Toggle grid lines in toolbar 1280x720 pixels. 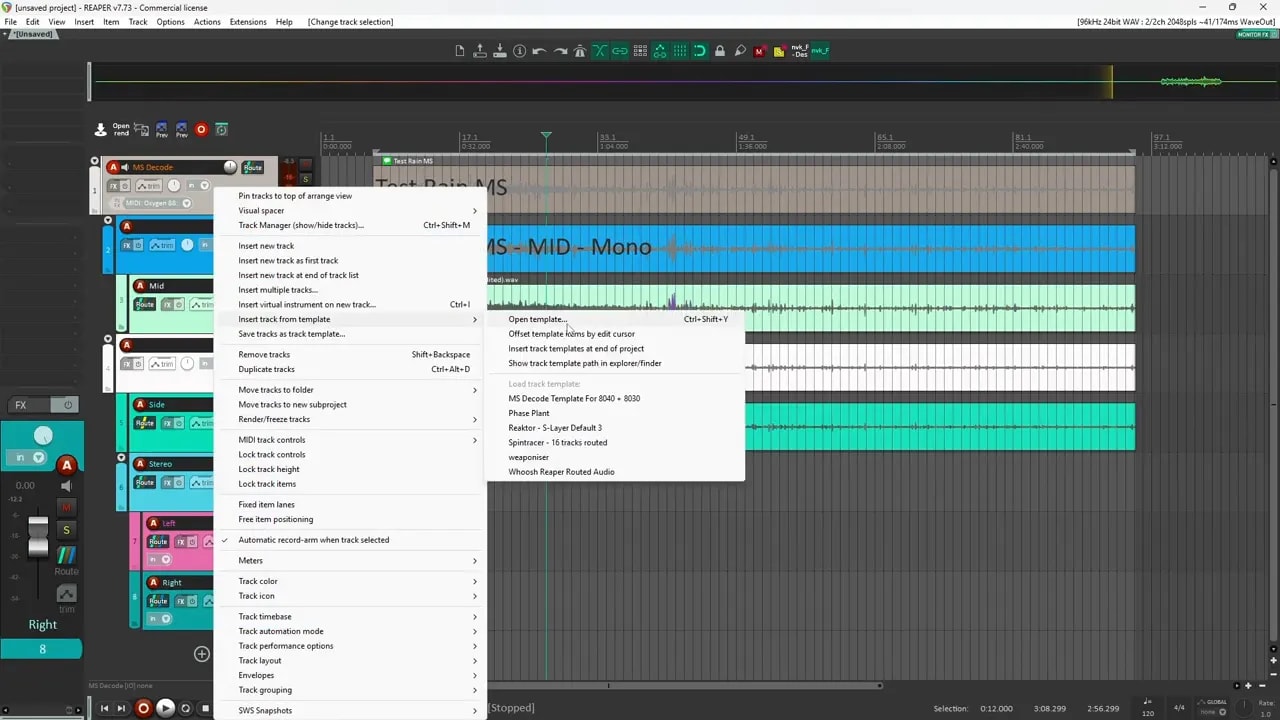tap(680, 51)
